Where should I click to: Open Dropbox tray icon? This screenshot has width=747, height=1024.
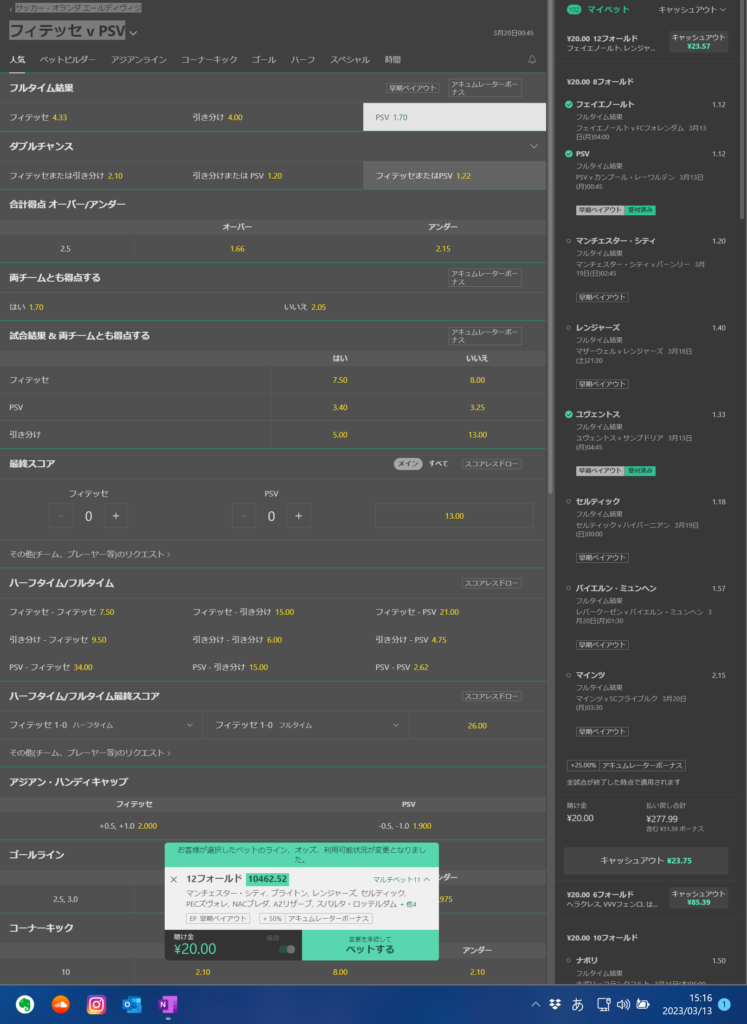click(x=555, y=1004)
